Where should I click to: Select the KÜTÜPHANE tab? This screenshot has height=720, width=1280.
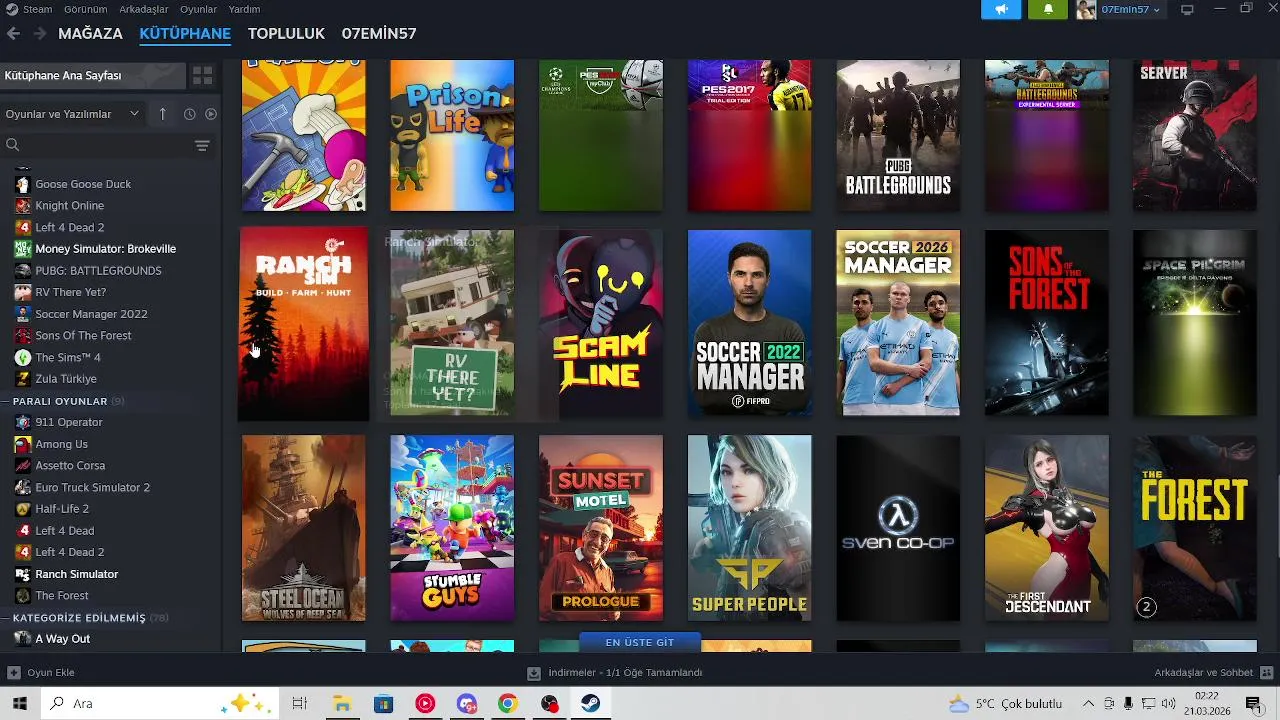[185, 33]
